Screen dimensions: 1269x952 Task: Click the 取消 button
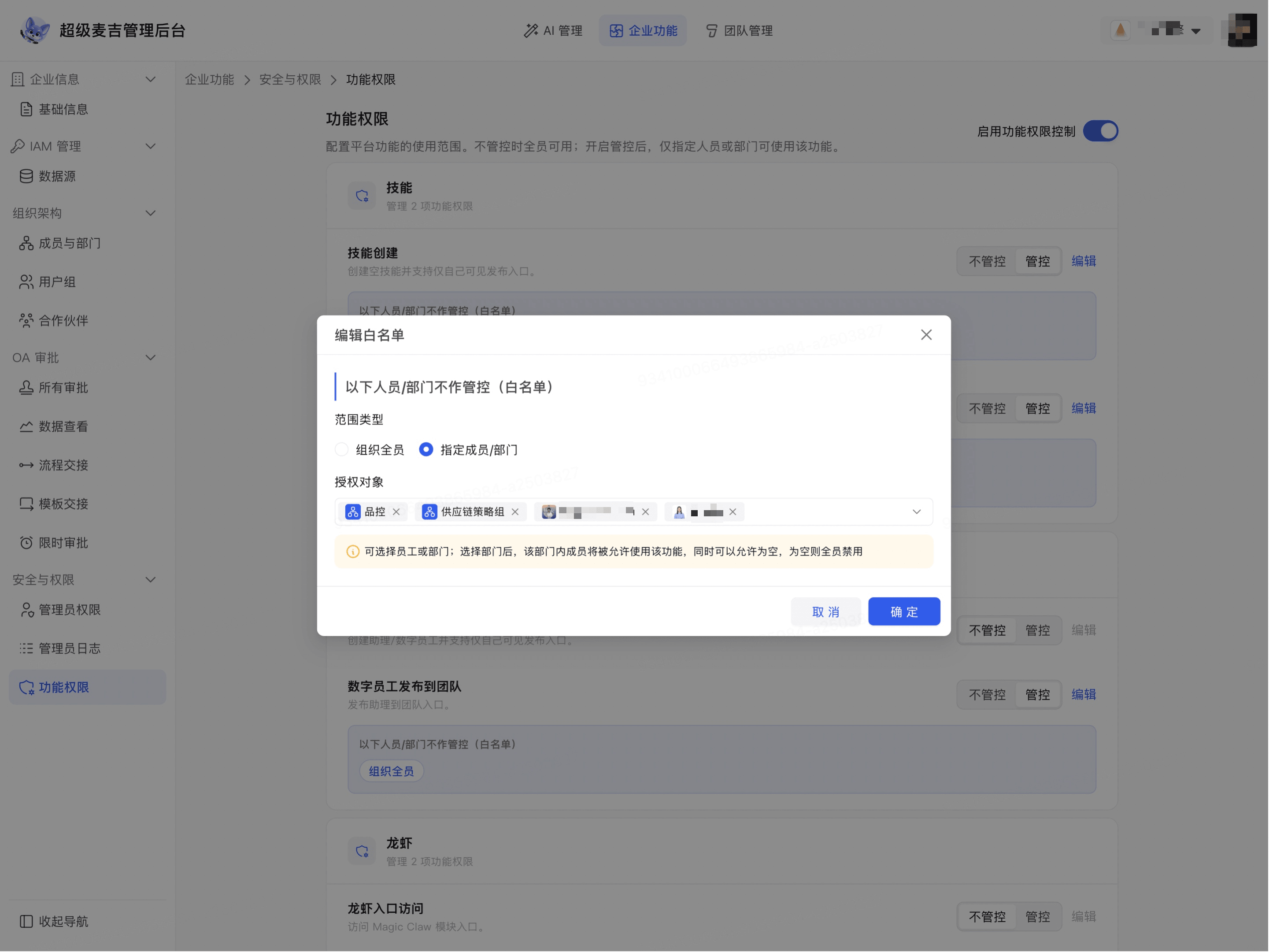[826, 612]
